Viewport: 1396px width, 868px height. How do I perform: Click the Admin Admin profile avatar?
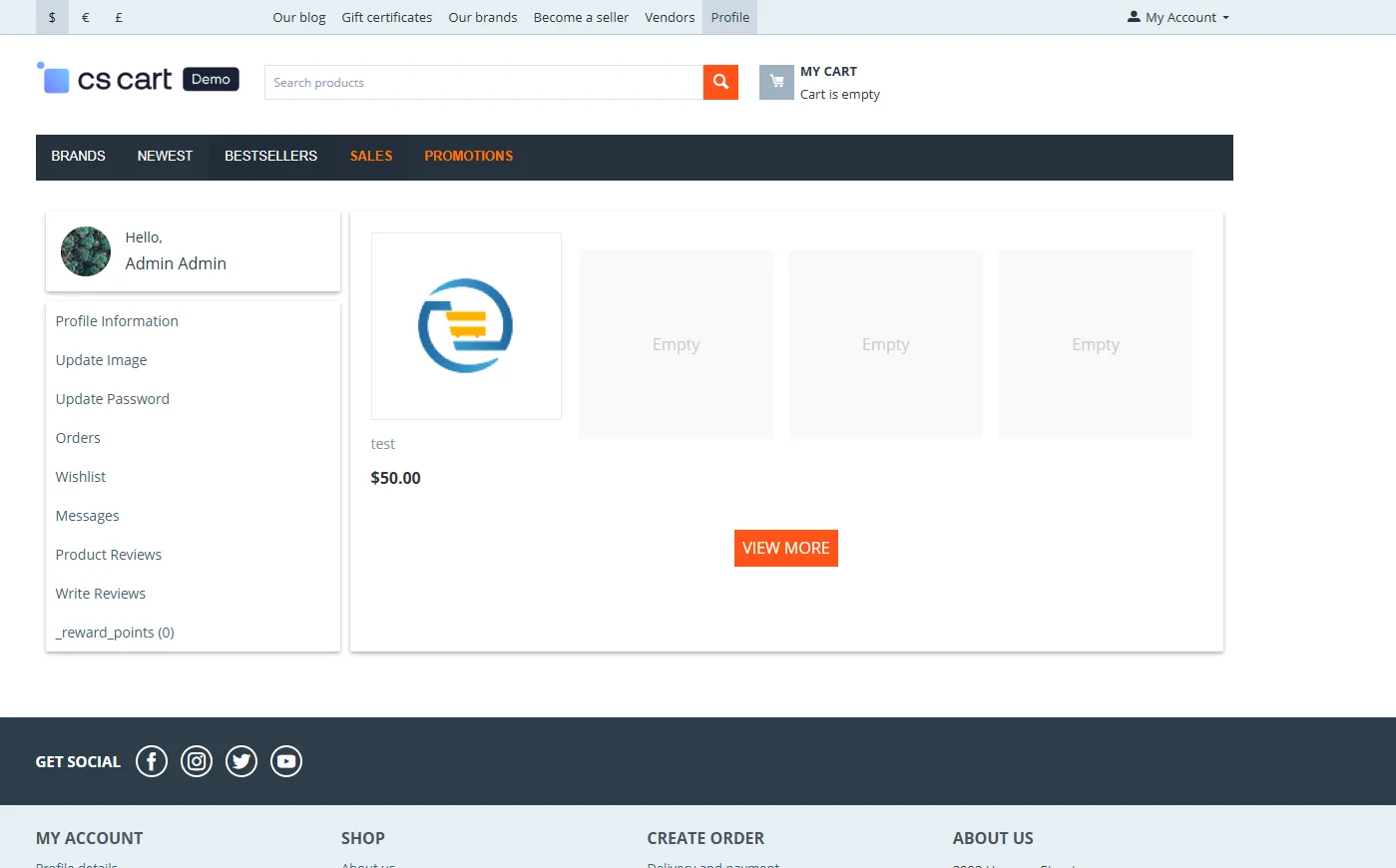click(86, 251)
